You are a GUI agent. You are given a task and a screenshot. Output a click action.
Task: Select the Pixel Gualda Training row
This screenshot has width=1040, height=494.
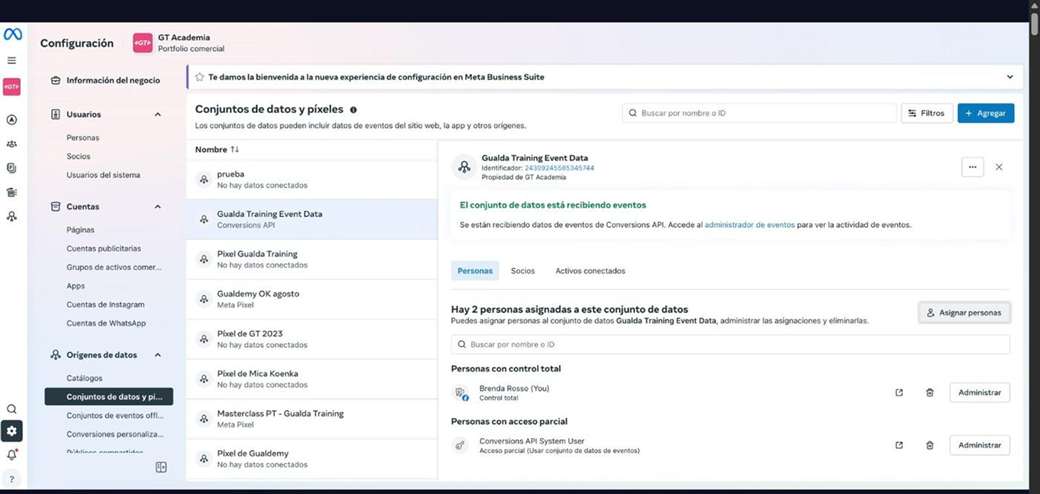(312, 259)
